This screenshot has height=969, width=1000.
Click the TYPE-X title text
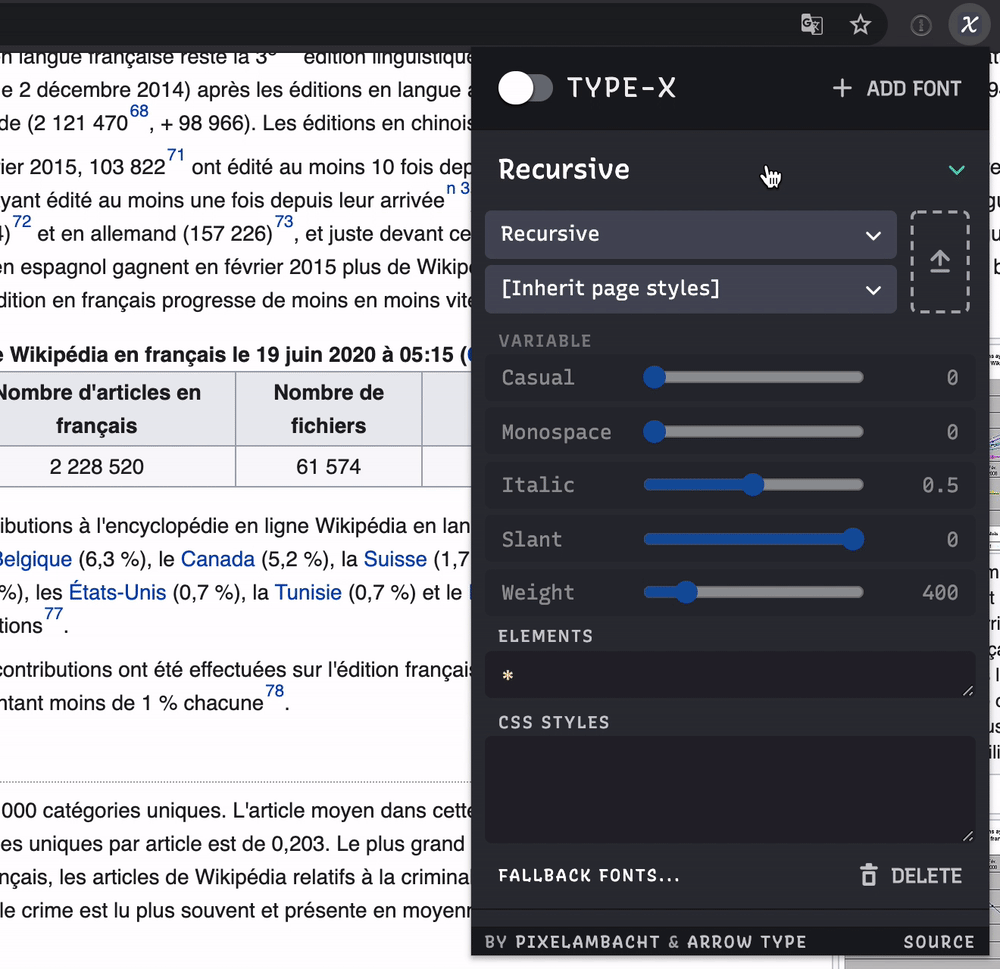(621, 88)
